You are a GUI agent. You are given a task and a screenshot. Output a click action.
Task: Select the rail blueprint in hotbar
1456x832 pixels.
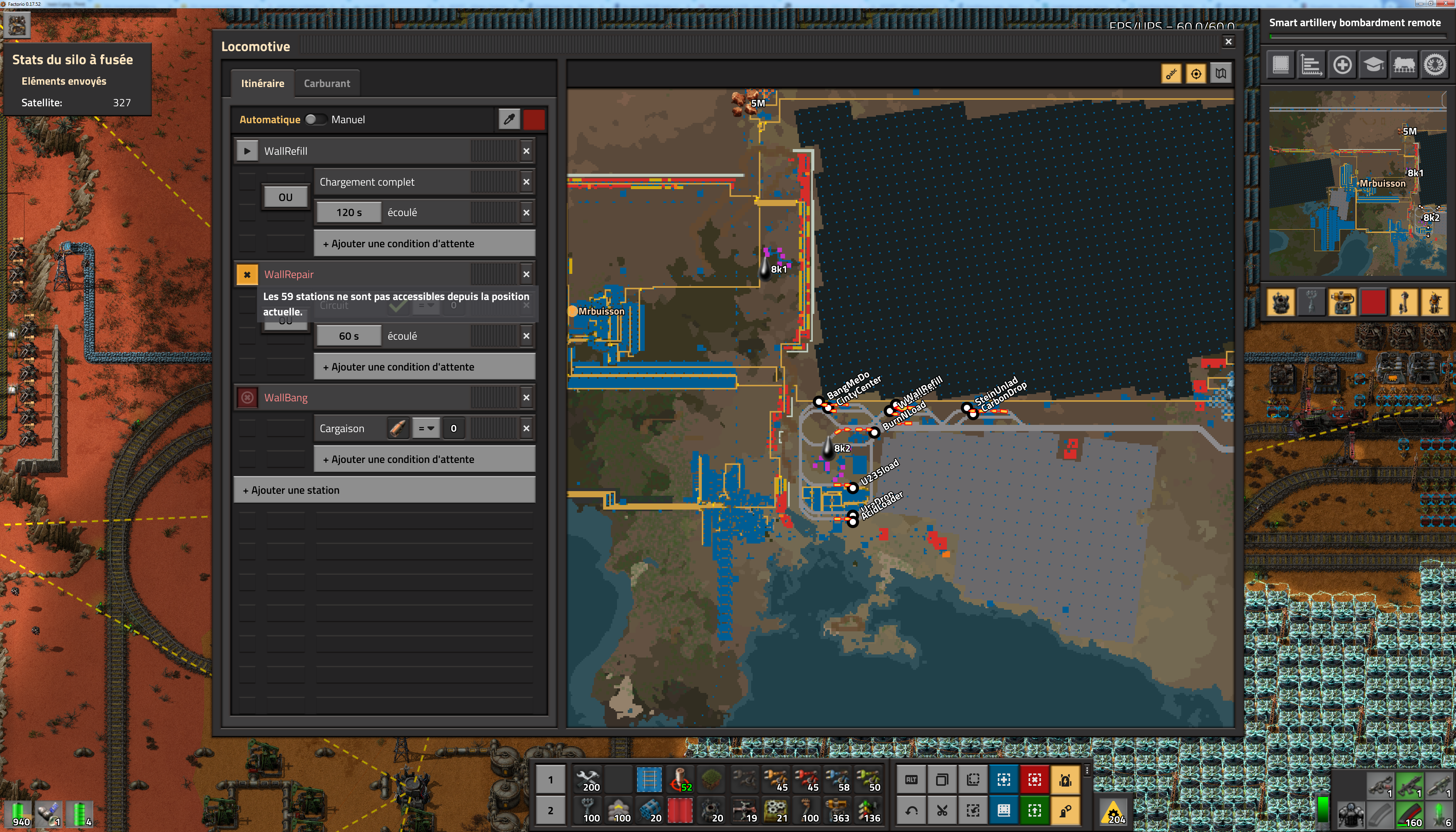point(649,780)
